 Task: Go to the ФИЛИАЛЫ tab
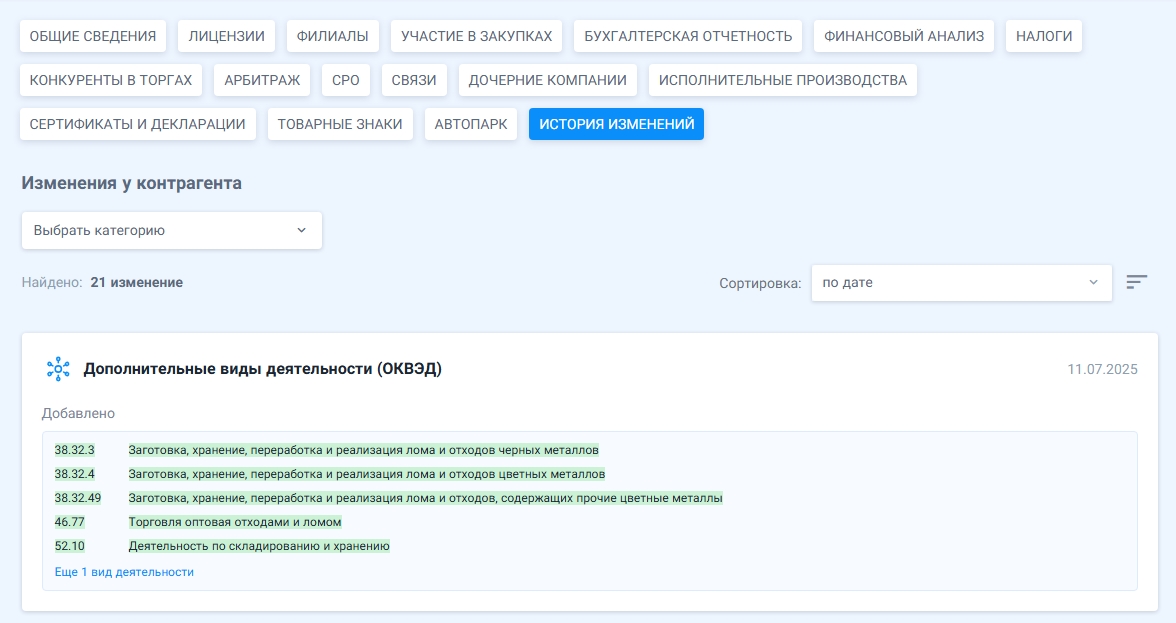coord(332,36)
